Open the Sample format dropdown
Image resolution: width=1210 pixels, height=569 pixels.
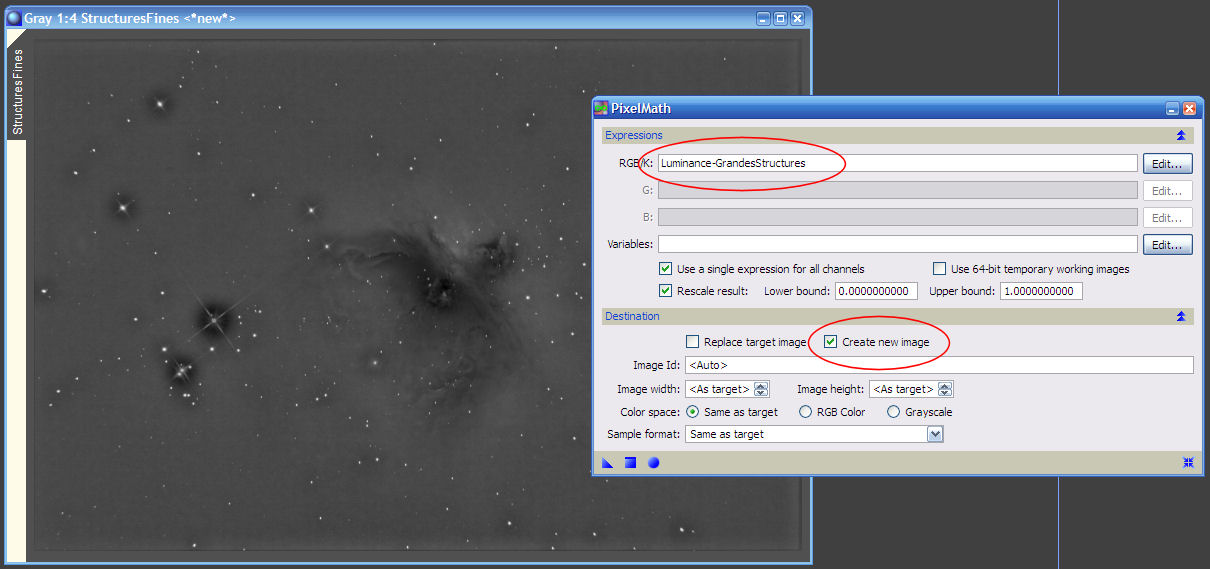point(935,434)
